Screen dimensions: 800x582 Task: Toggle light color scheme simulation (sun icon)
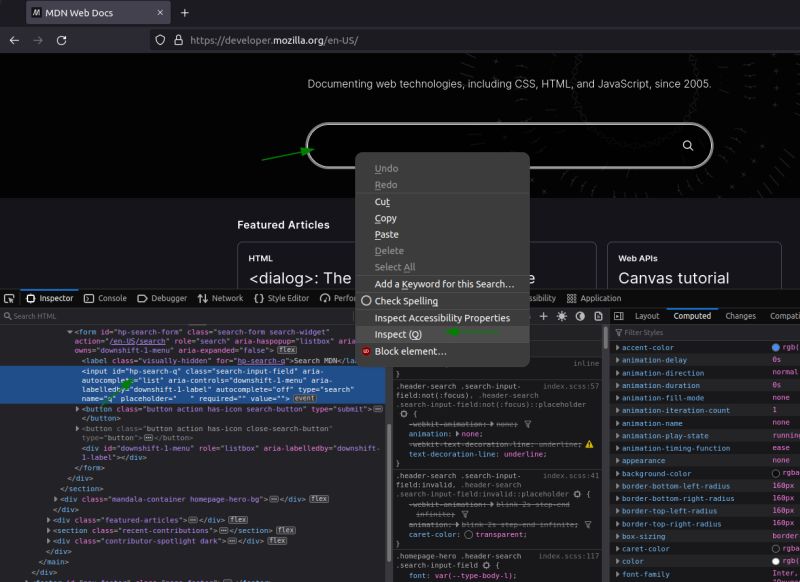tap(562, 316)
